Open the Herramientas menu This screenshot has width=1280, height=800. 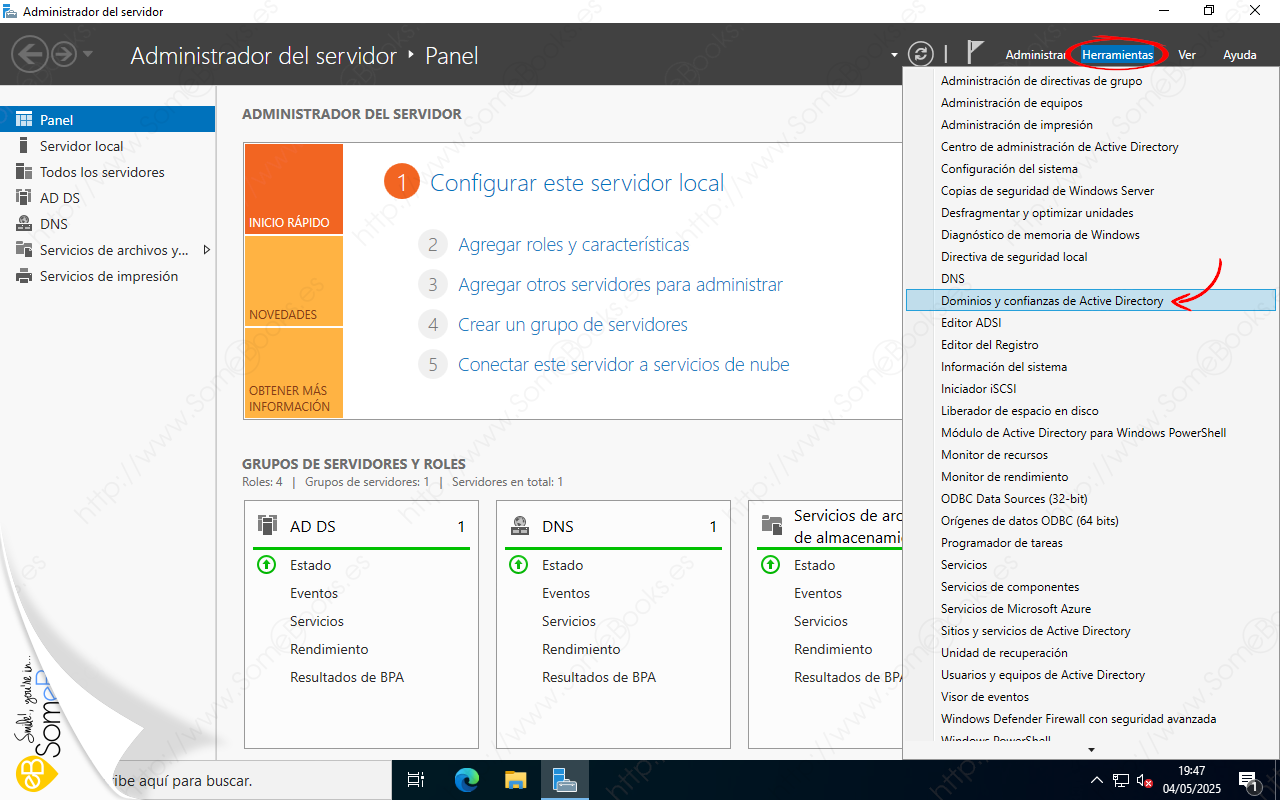pyautogui.click(x=1117, y=55)
